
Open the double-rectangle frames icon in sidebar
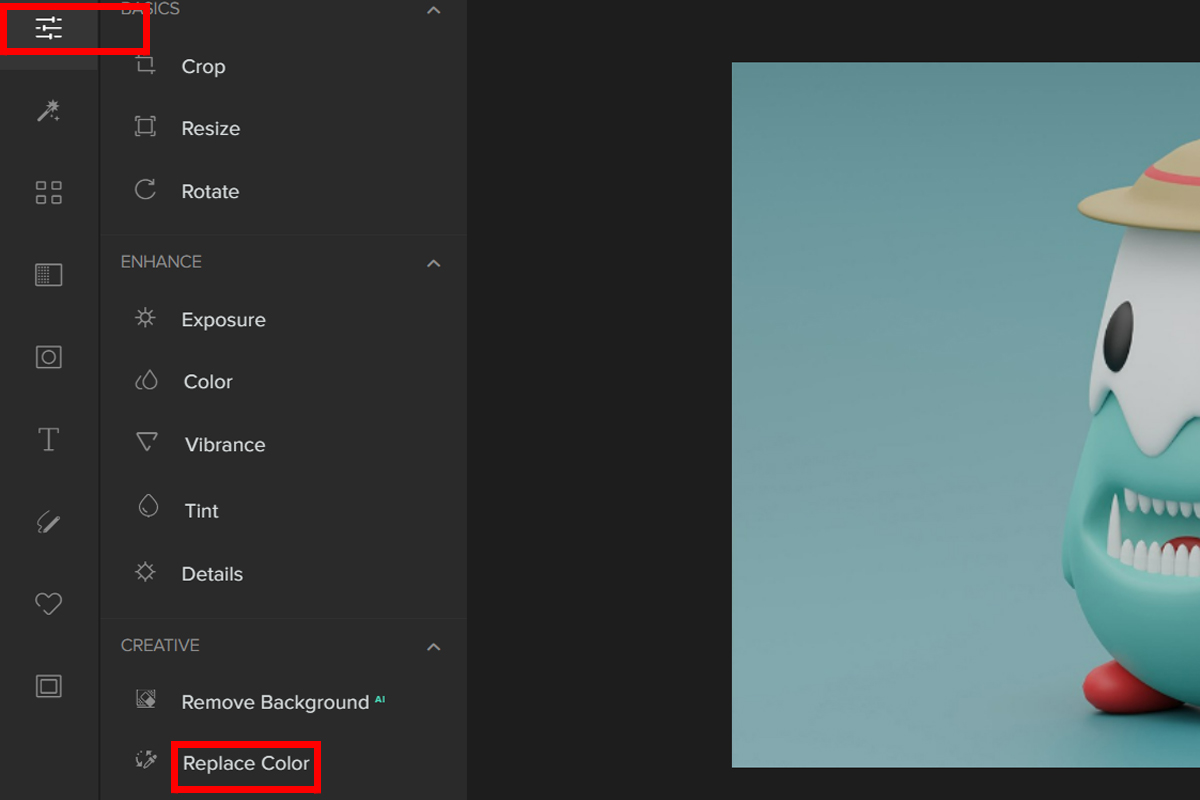coord(49,686)
